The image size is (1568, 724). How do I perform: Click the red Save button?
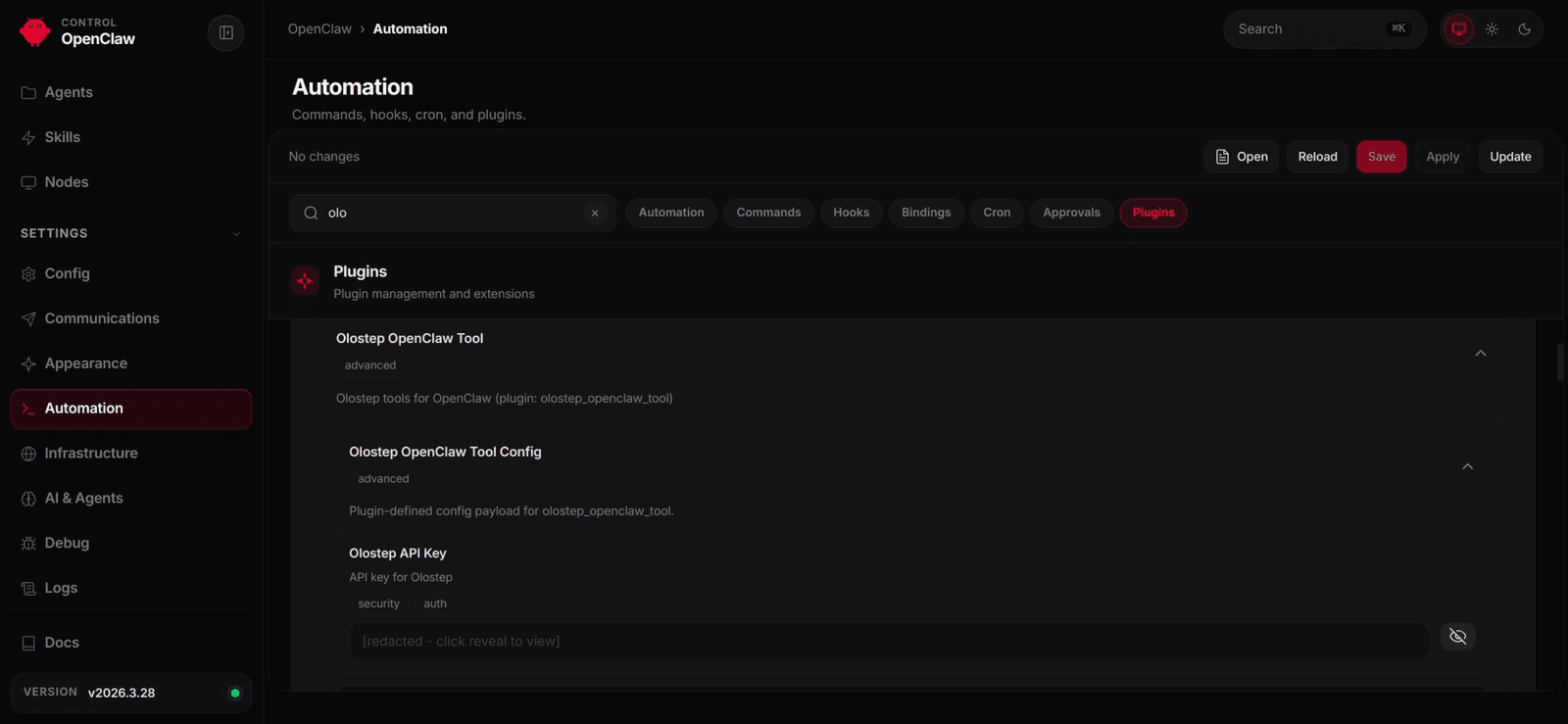click(1382, 157)
